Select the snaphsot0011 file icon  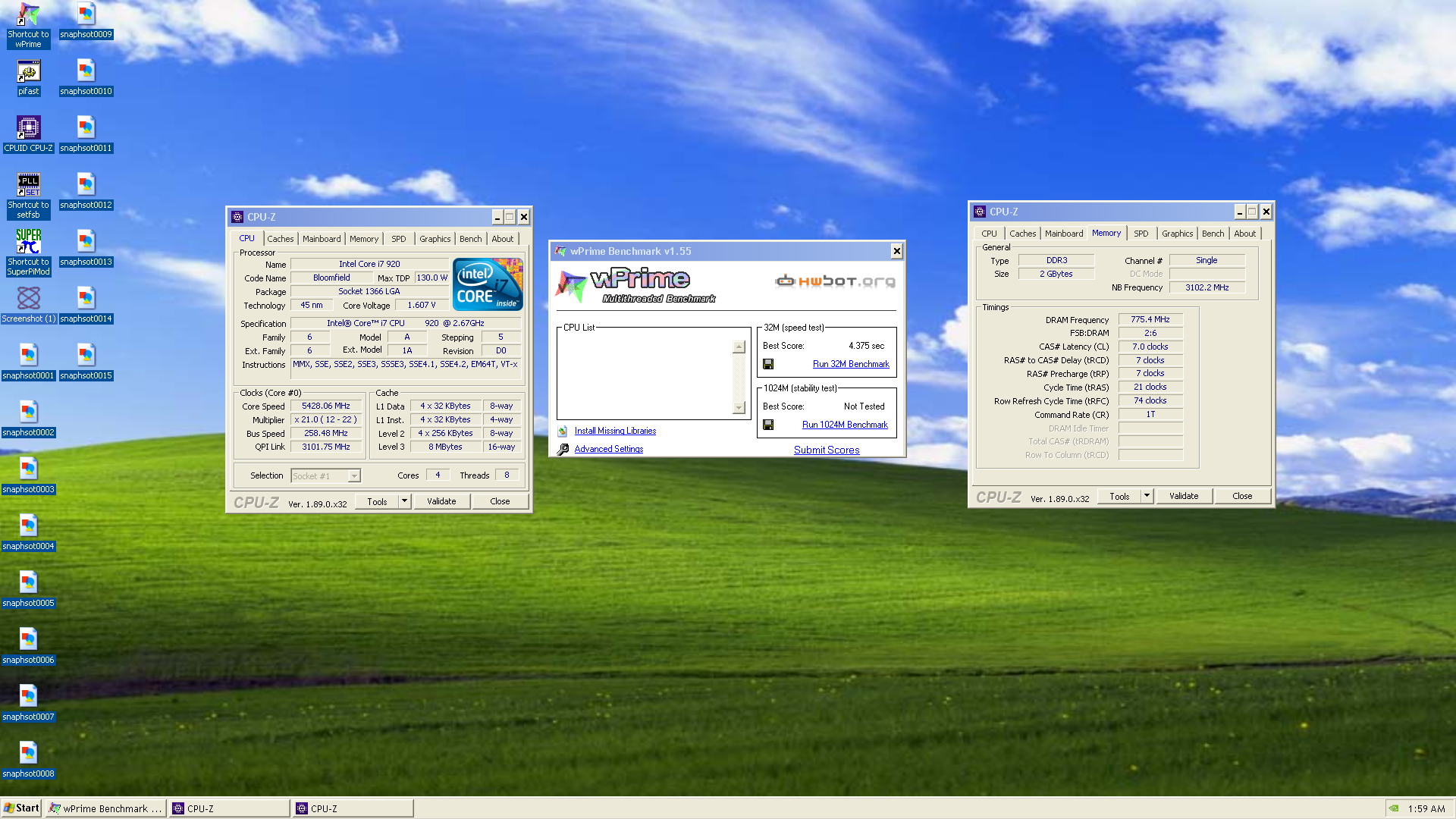(86, 134)
